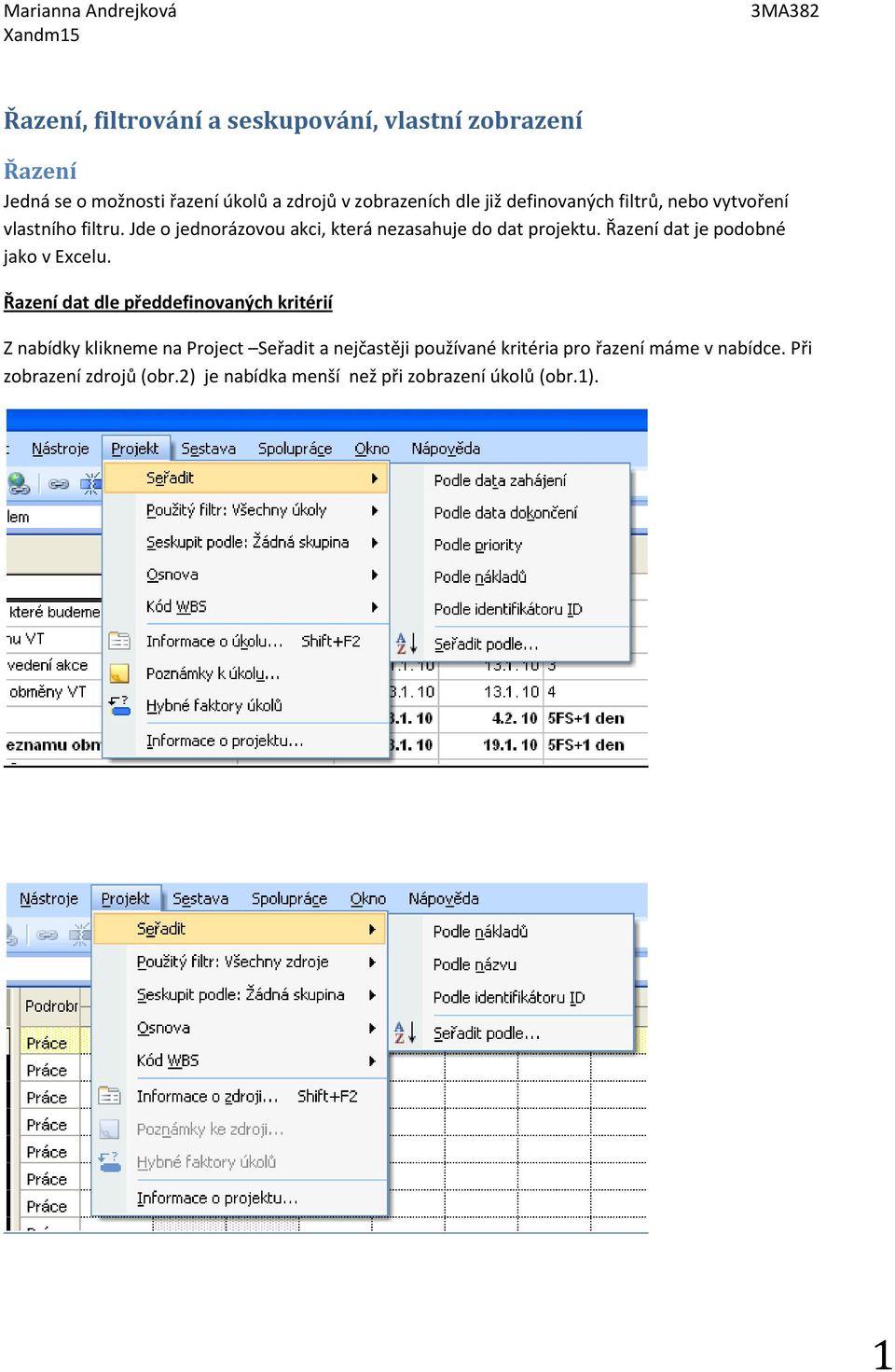The height and width of the screenshot is (1372, 895).
Task: Open Nápověda menu in first screenshot
Action: pyautogui.click(x=446, y=449)
